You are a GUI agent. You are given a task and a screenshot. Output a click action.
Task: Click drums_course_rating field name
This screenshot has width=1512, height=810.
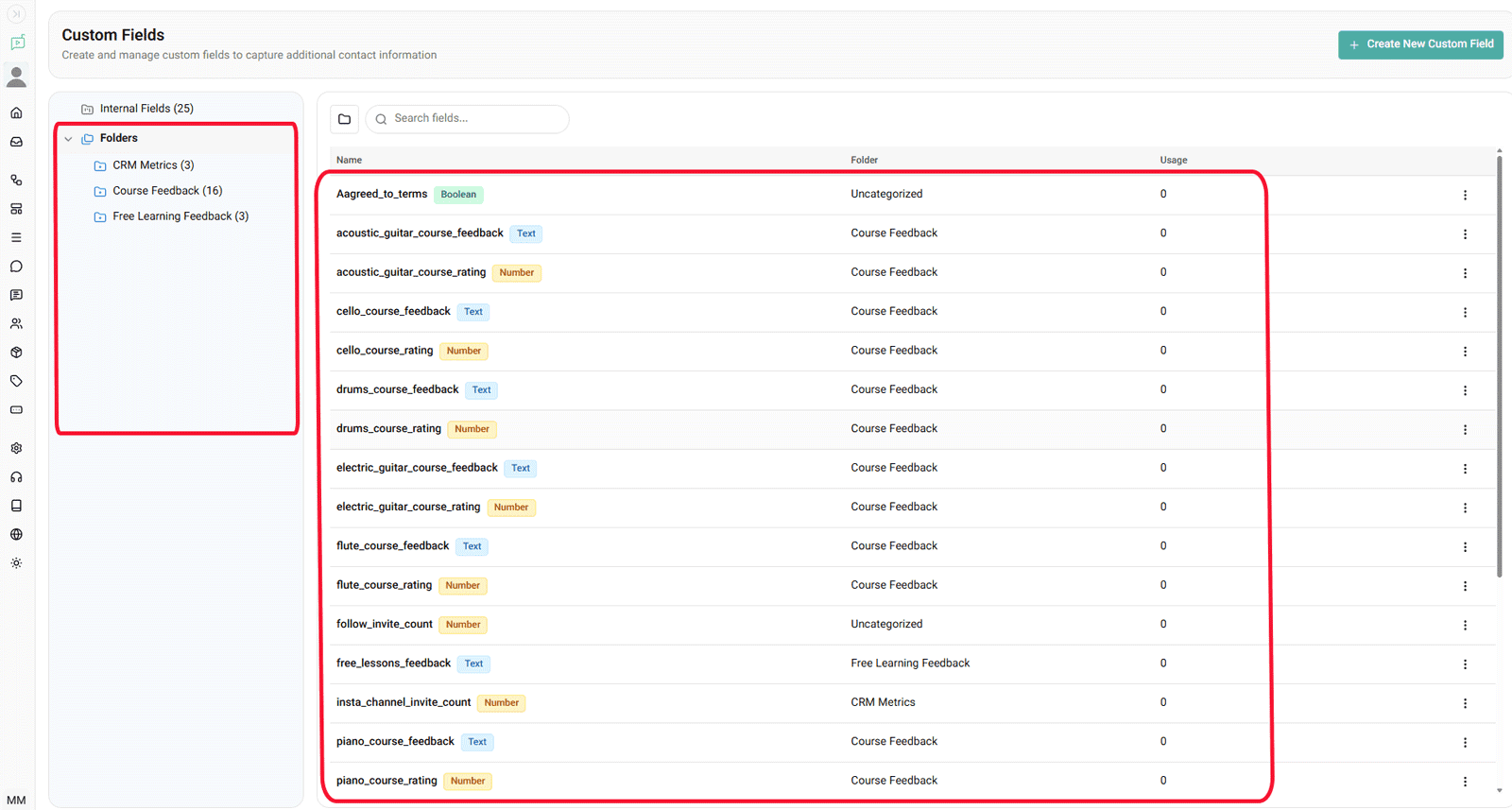pos(388,428)
